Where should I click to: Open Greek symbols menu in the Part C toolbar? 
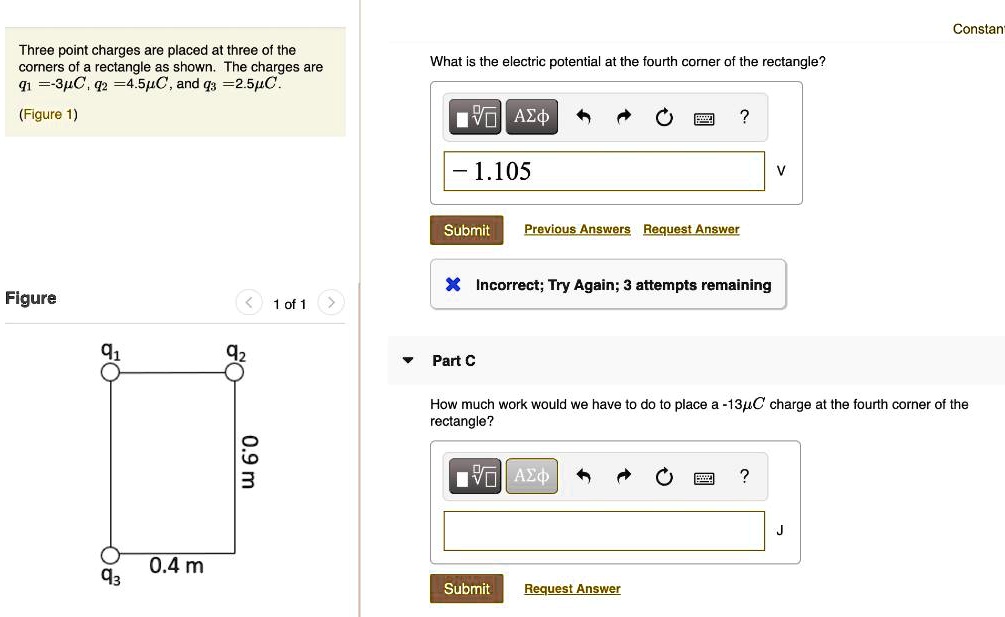[530, 477]
